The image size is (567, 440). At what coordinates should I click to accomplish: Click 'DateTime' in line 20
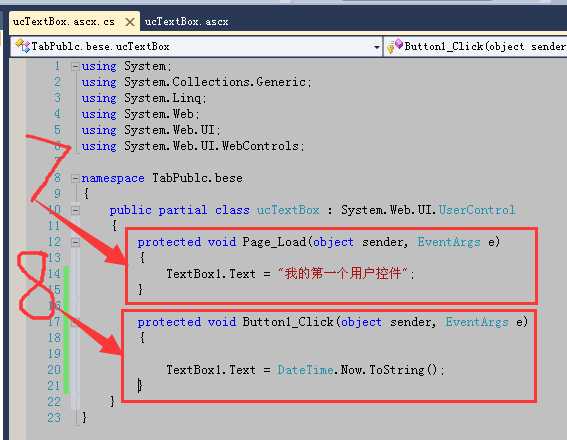[x=305, y=370]
